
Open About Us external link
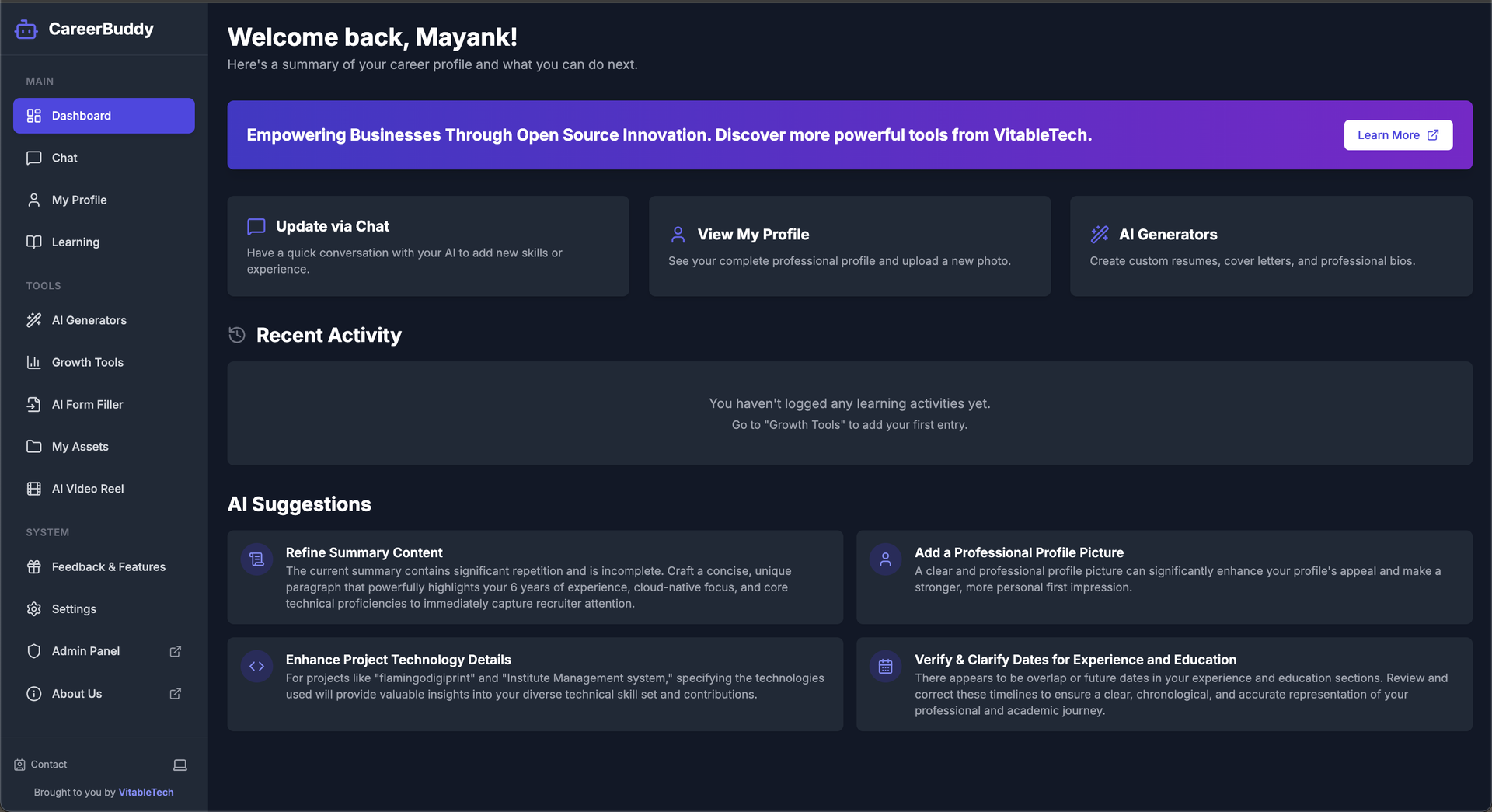click(176, 693)
